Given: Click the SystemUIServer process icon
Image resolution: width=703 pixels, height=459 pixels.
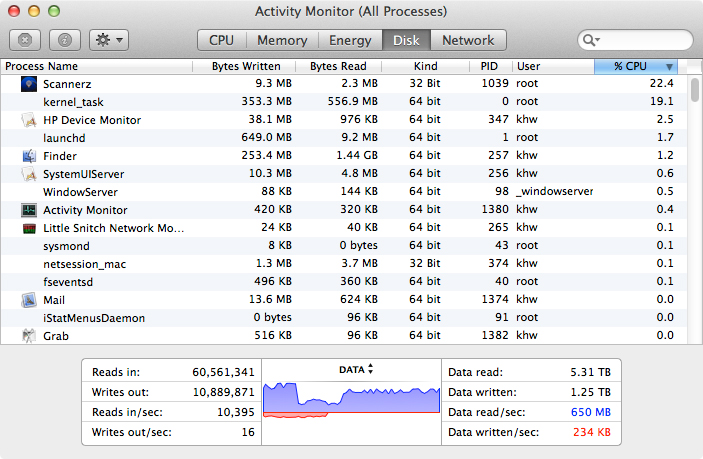Looking at the screenshot, I should click(29, 173).
